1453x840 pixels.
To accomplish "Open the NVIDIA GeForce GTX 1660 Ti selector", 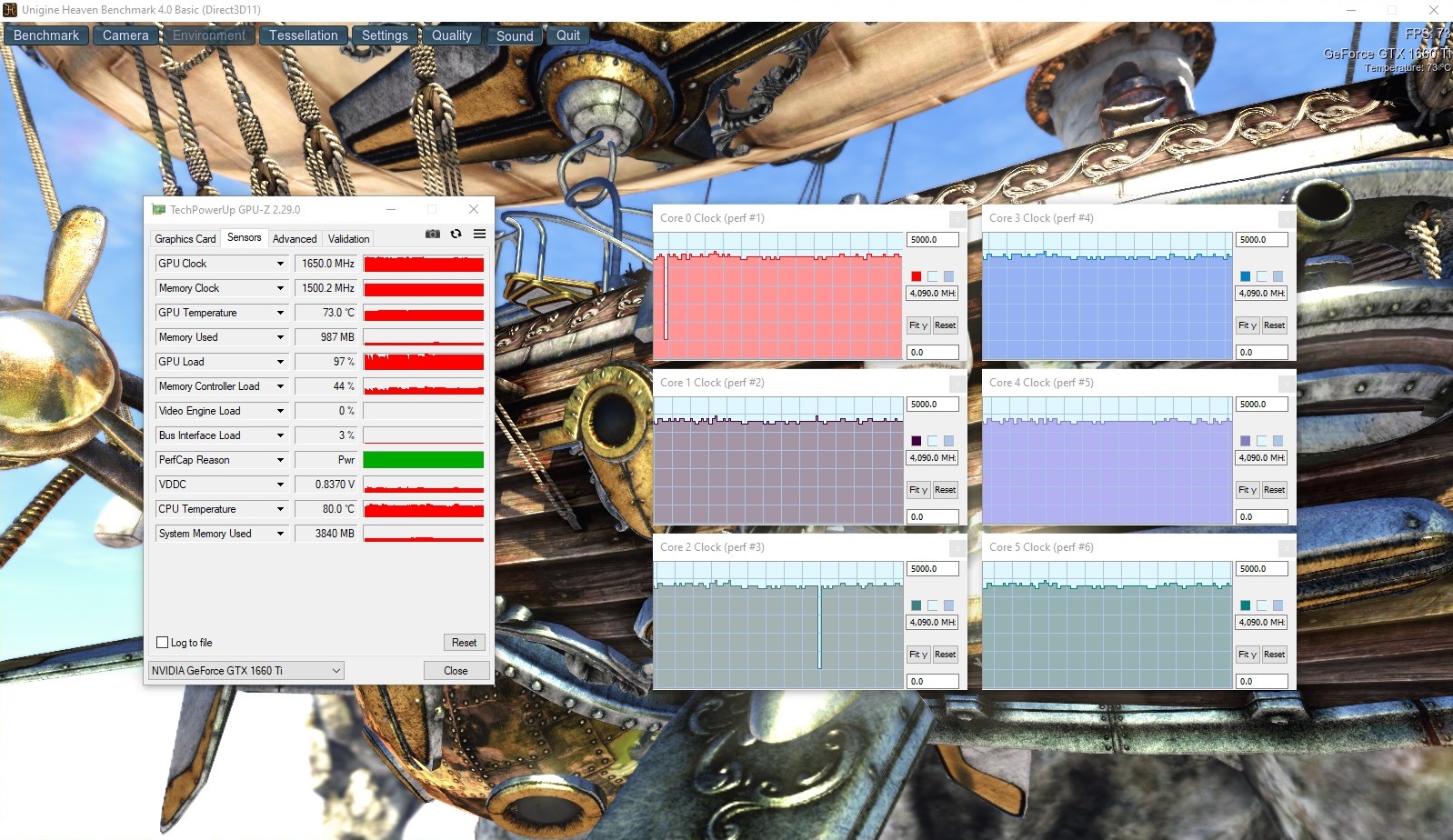I will tap(246, 671).
